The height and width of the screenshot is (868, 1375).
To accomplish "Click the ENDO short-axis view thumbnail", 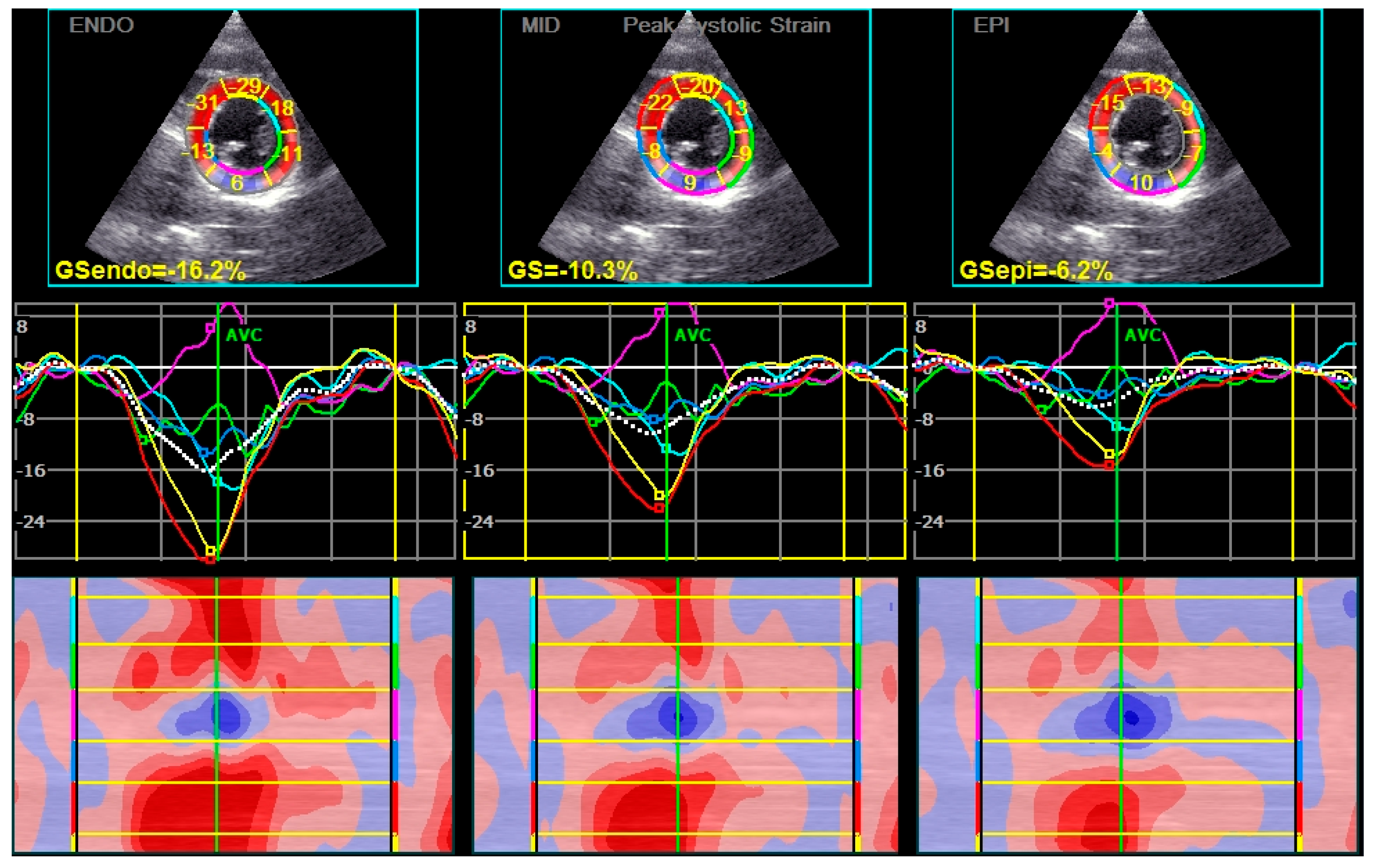I will (x=233, y=148).
